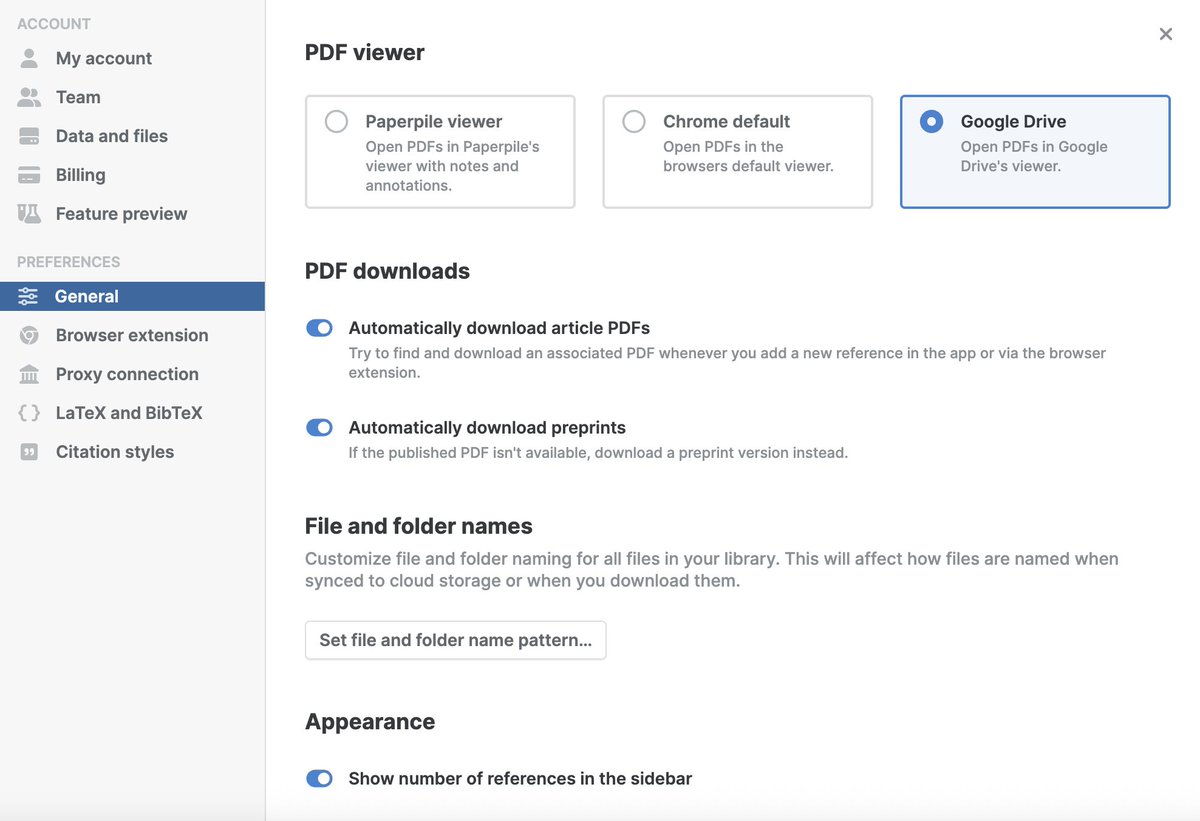Click the Browser extension Chrome icon
Image resolution: width=1200 pixels, height=821 pixels.
29,335
